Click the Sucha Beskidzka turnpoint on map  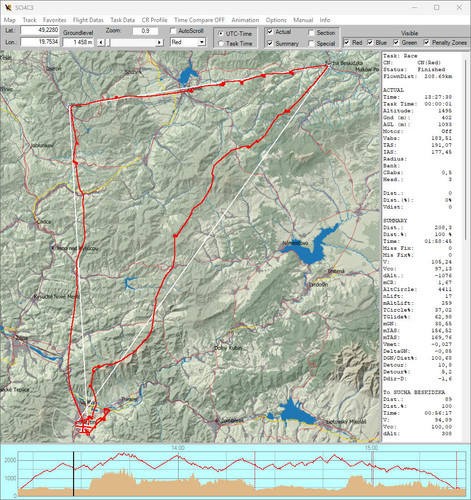coord(328,66)
